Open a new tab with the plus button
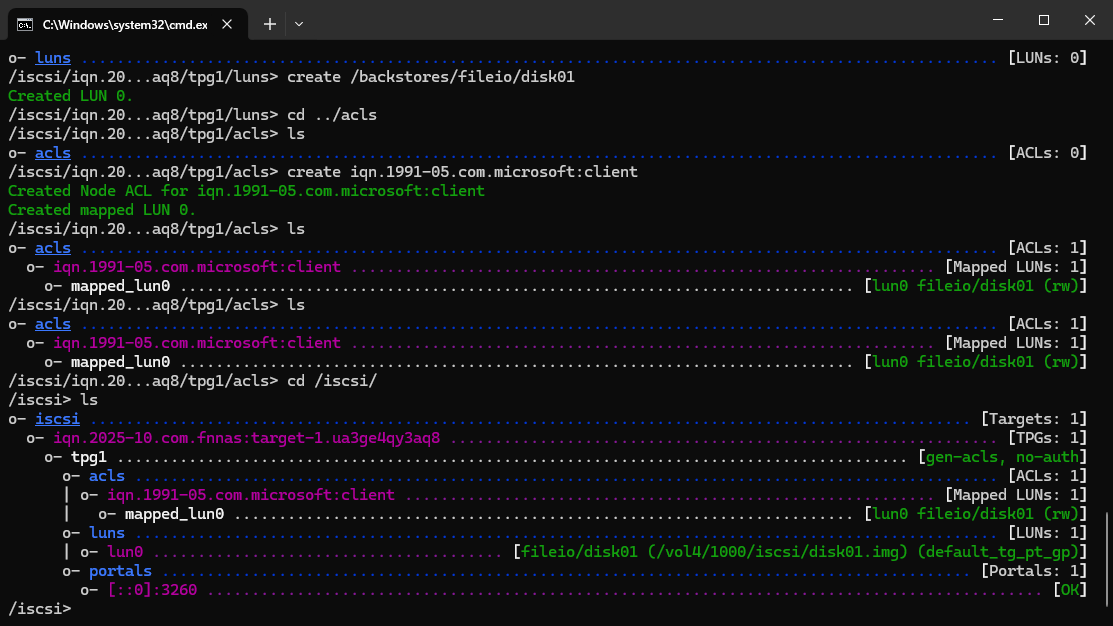This screenshot has height=626, width=1113. click(x=269, y=23)
